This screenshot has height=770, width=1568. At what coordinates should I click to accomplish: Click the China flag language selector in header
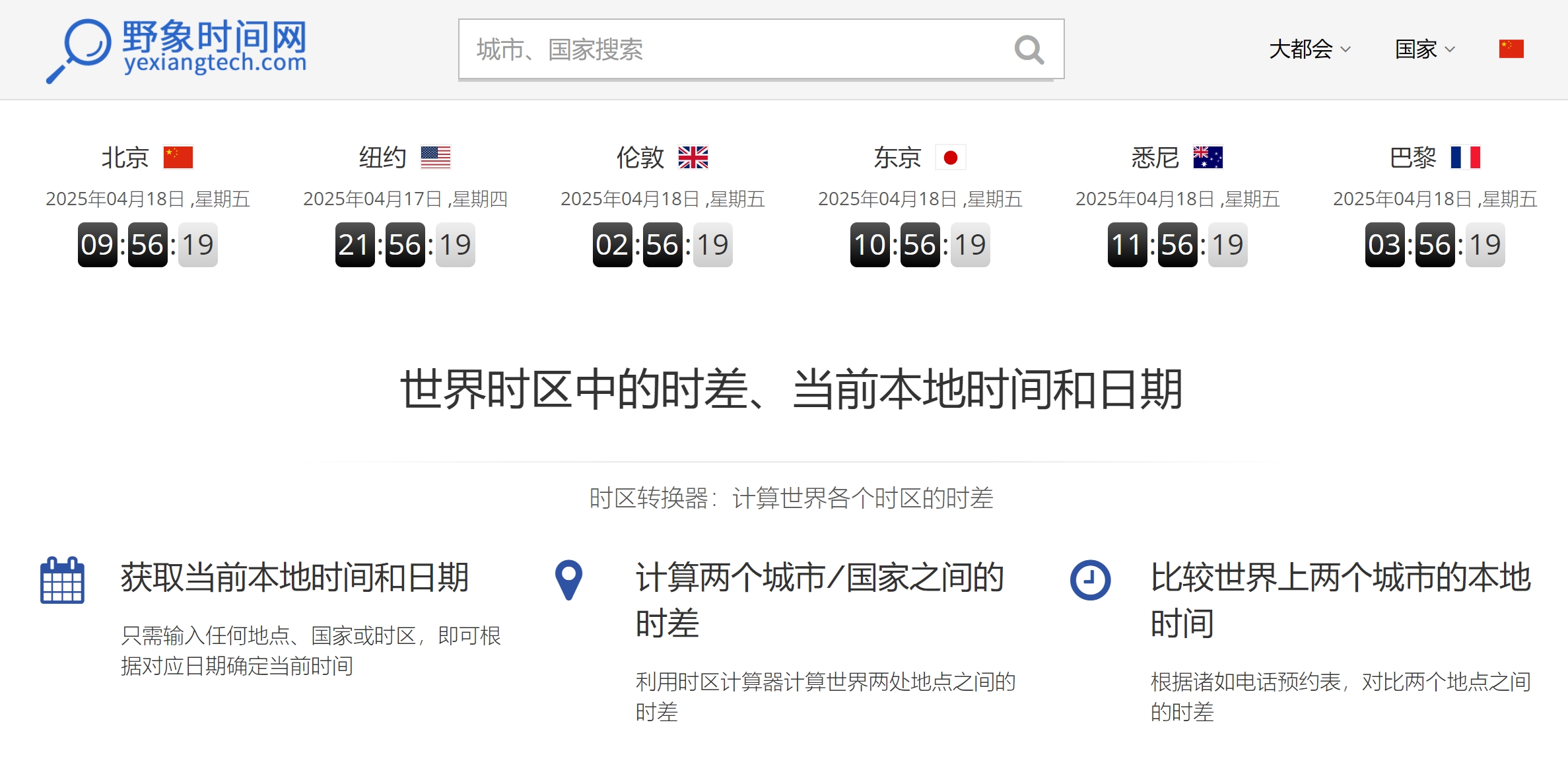[x=1511, y=49]
